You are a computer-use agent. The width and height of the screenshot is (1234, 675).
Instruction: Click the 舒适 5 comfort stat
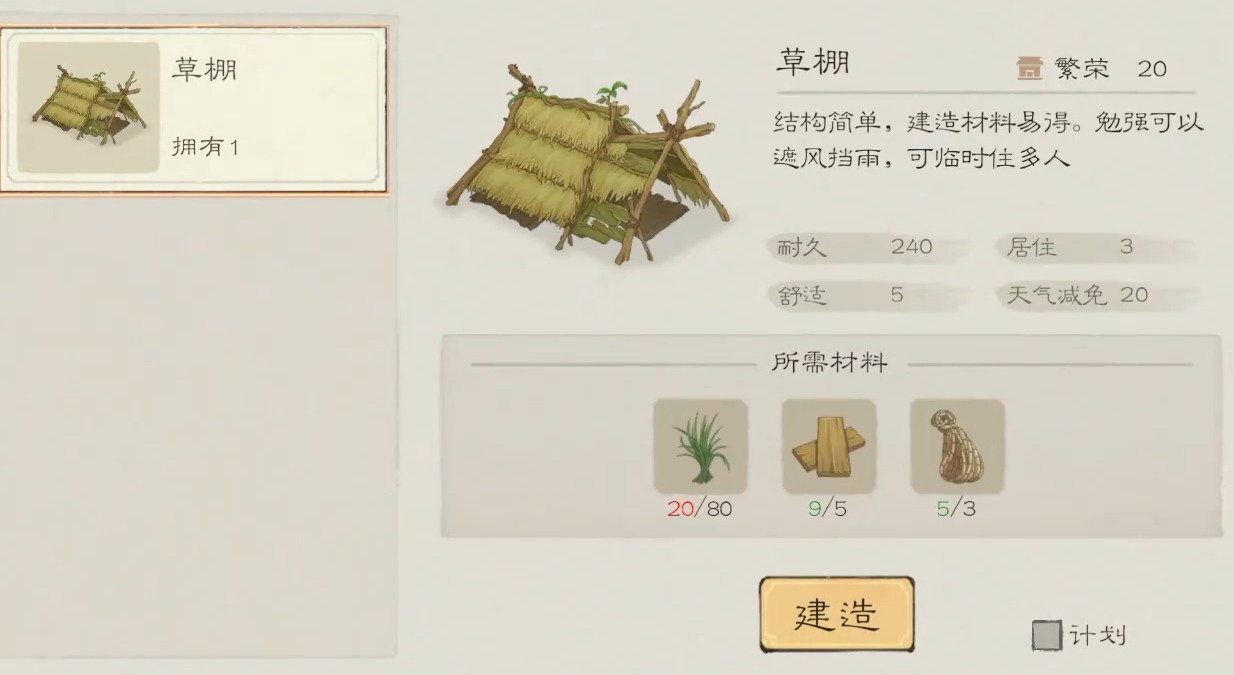tap(866, 295)
